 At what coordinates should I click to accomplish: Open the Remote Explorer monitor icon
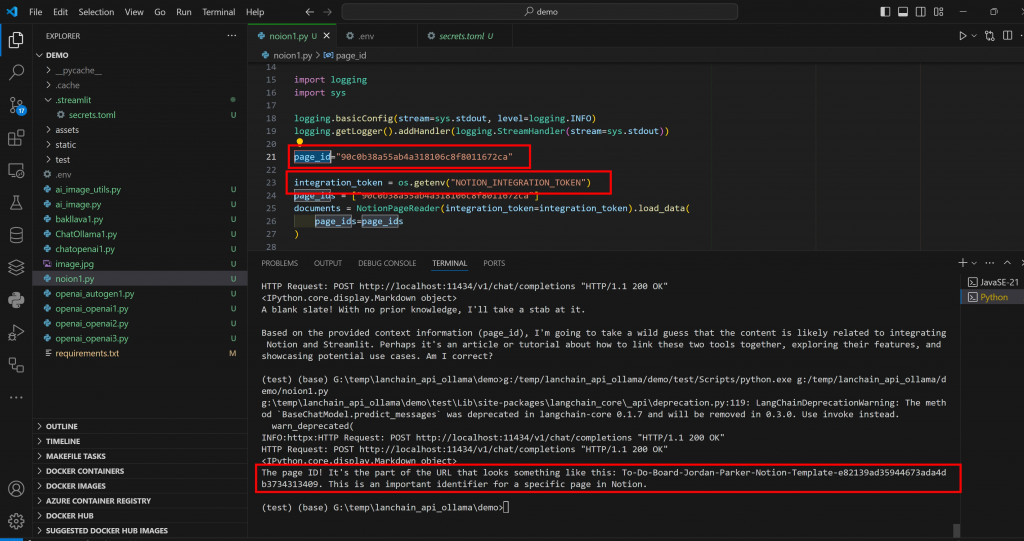pos(16,171)
